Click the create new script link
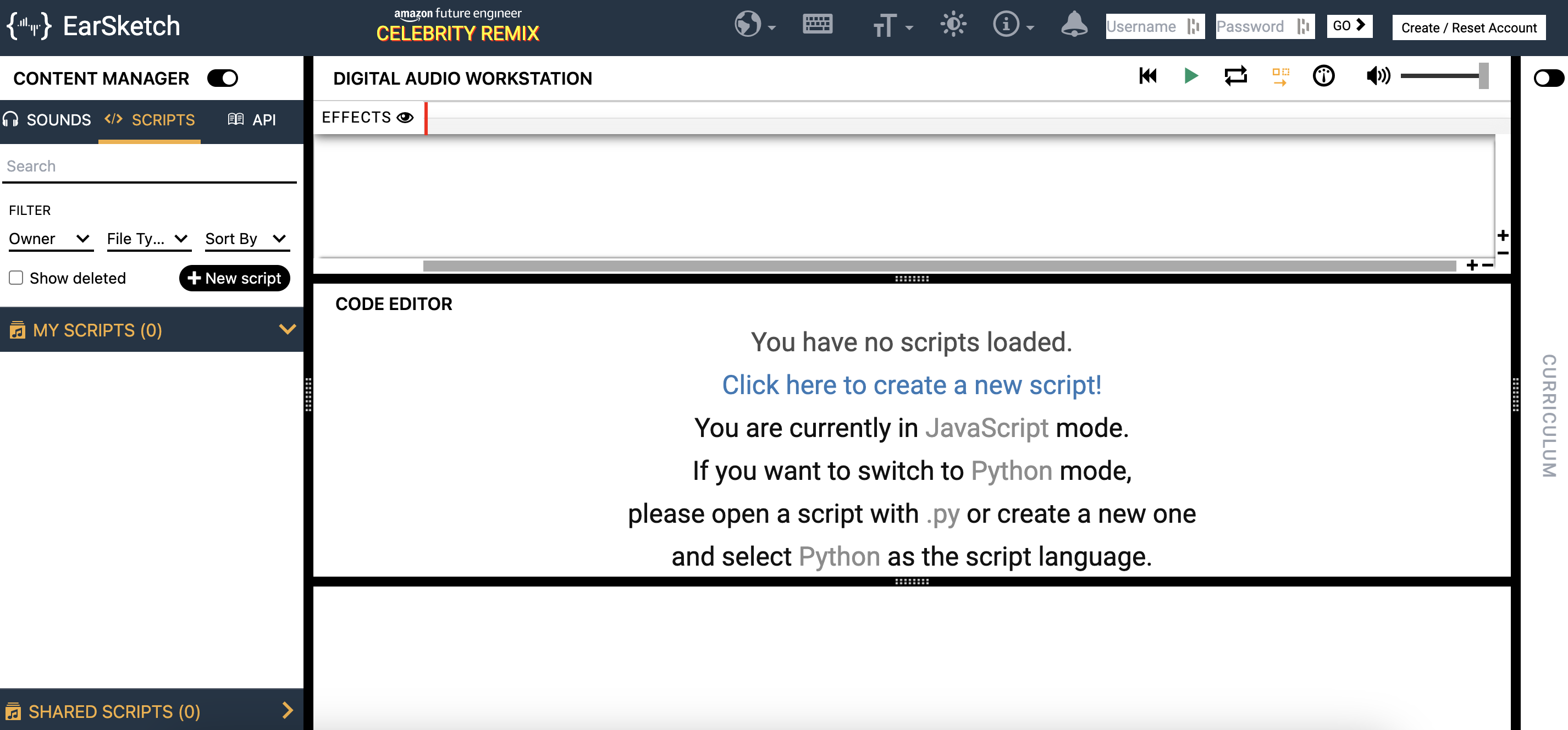Viewport: 1568px width, 730px height. (911, 385)
